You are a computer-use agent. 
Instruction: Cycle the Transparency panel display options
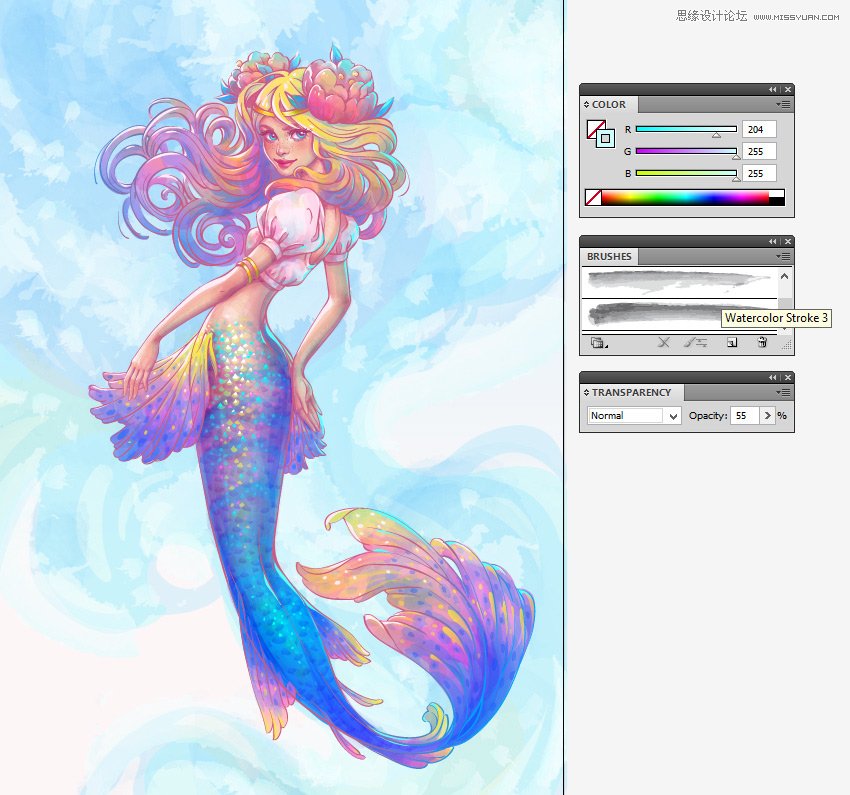(586, 392)
